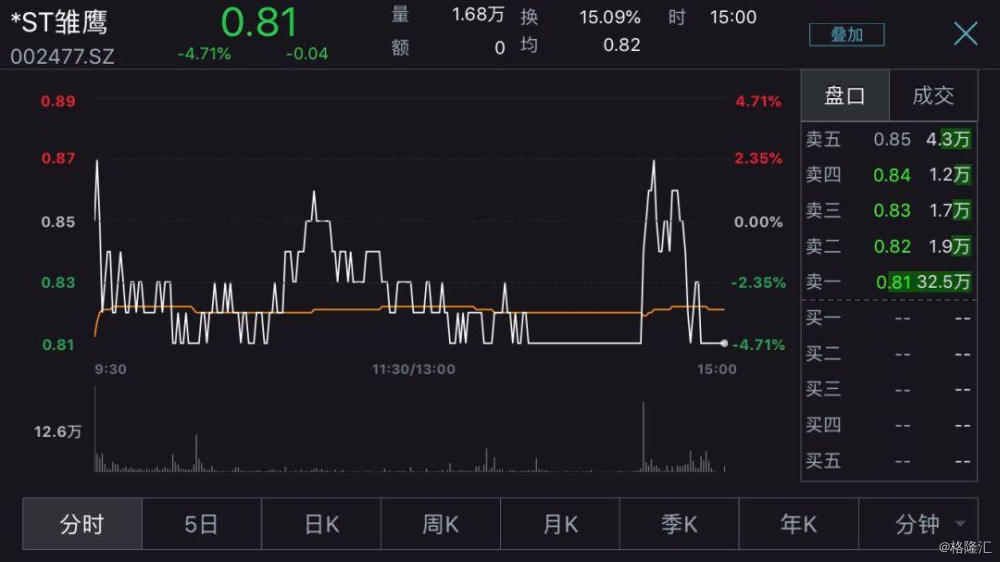The image size is (1000, 562).
Task: Select the 5日 chart tab
Action: tap(202, 524)
